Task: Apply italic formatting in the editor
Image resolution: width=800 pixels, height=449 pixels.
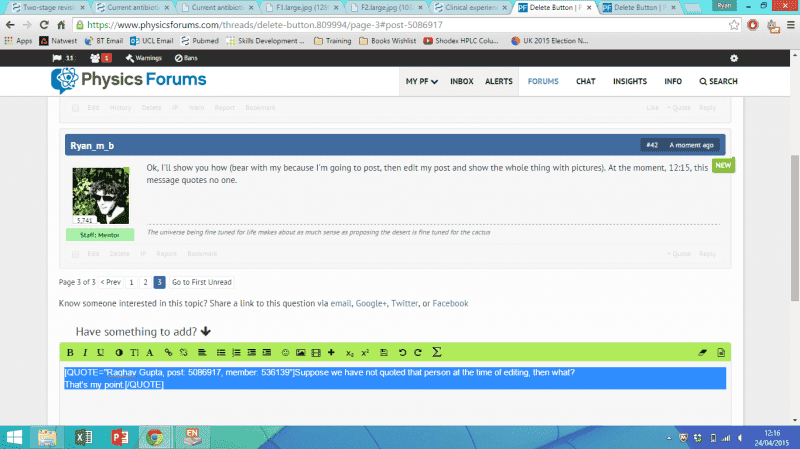Action: click(85, 353)
